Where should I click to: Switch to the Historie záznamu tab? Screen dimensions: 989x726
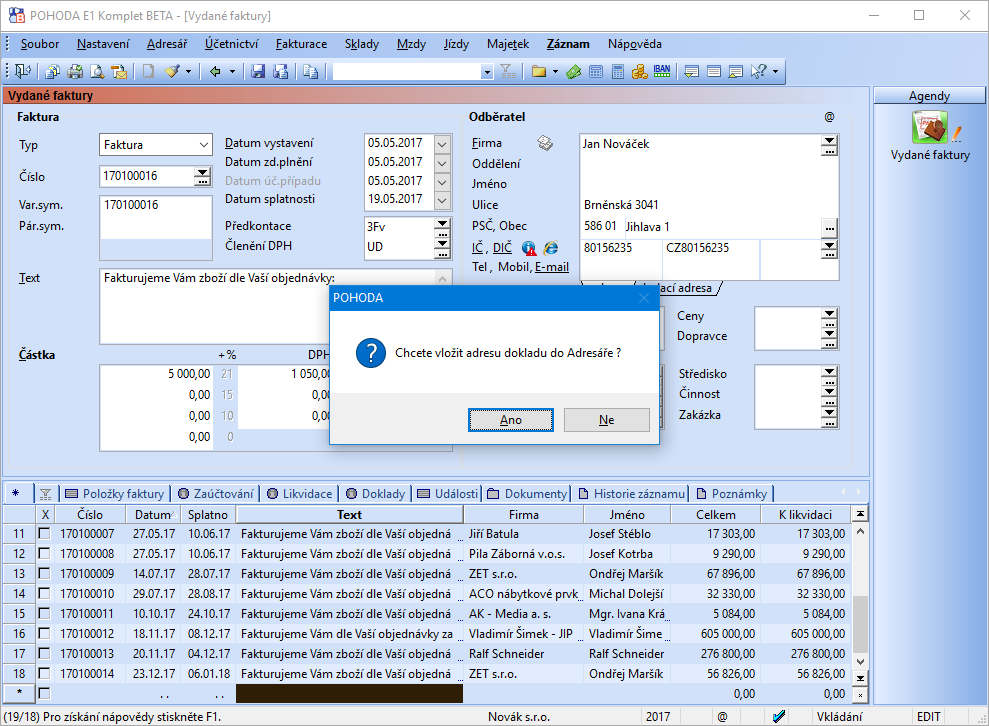632,494
